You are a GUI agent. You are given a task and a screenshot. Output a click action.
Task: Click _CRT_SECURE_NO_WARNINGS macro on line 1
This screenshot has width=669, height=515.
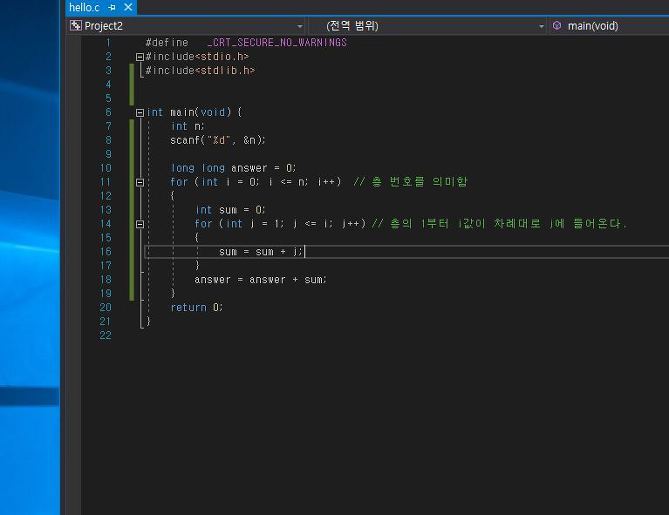[277, 42]
